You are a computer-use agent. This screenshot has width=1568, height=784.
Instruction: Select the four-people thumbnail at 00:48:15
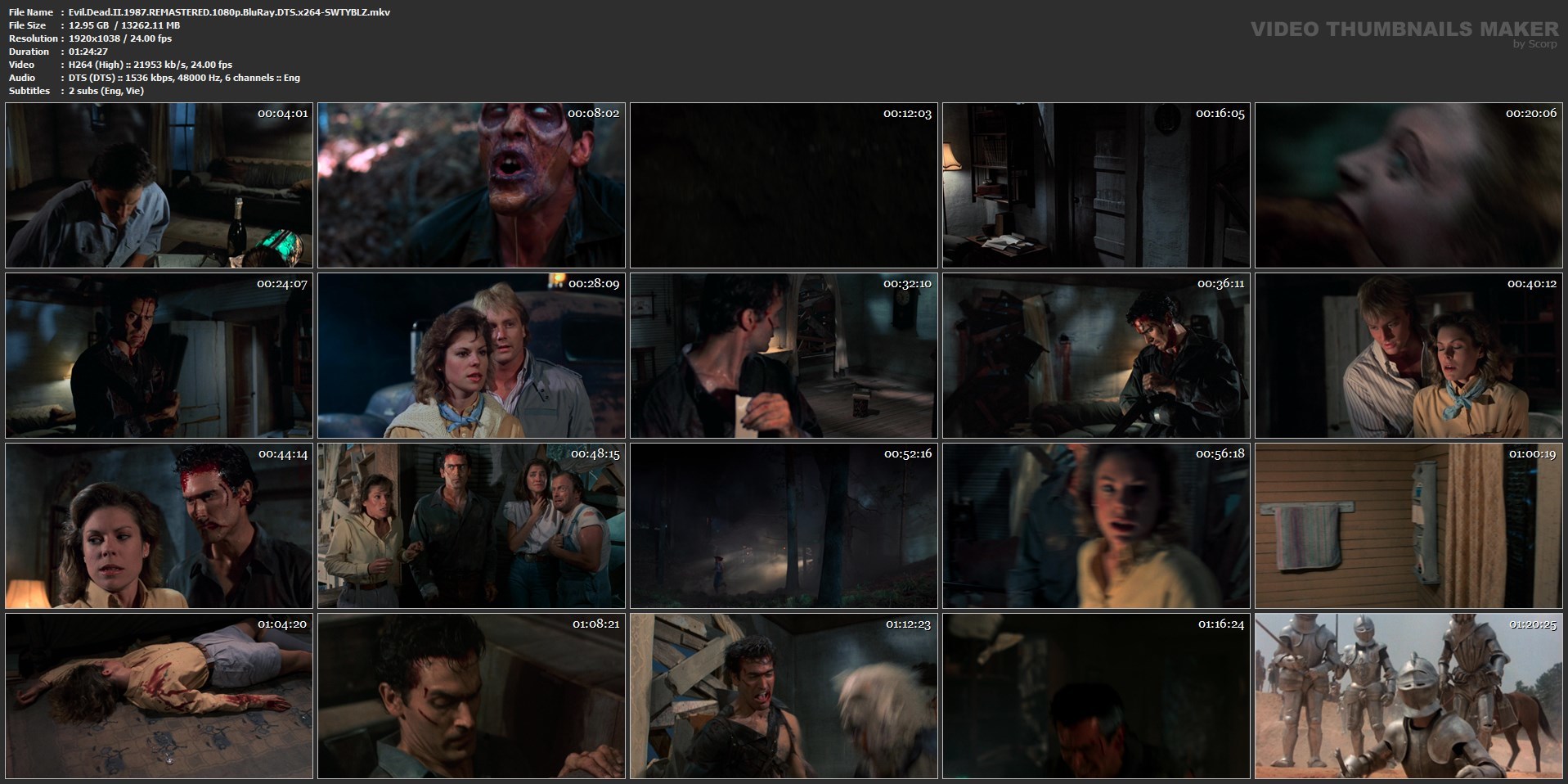tap(471, 525)
